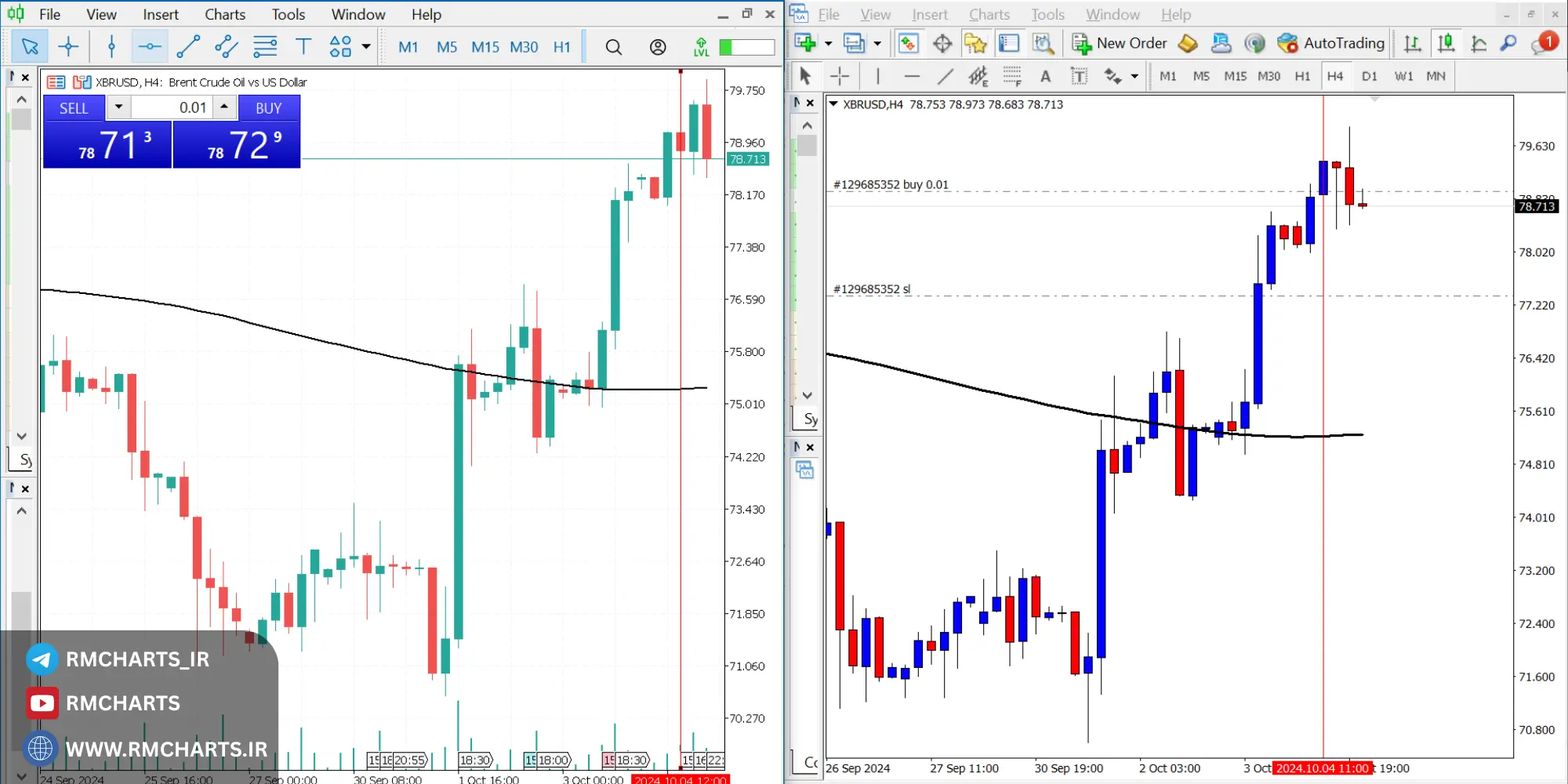Select the text label tool (T)
Image resolution: width=1568 pixels, height=784 pixels.
click(303, 47)
